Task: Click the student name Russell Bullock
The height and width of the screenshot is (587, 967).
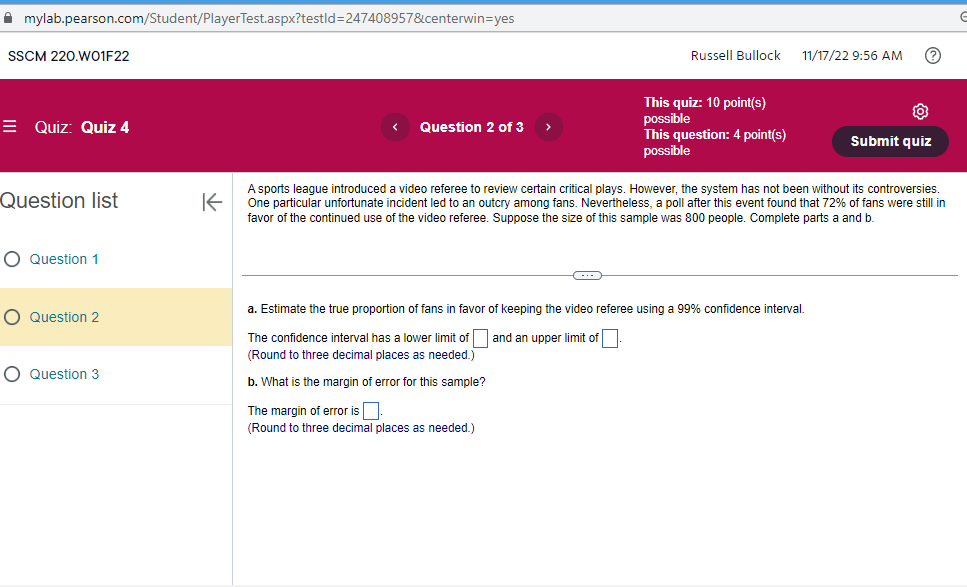Action: [736, 55]
